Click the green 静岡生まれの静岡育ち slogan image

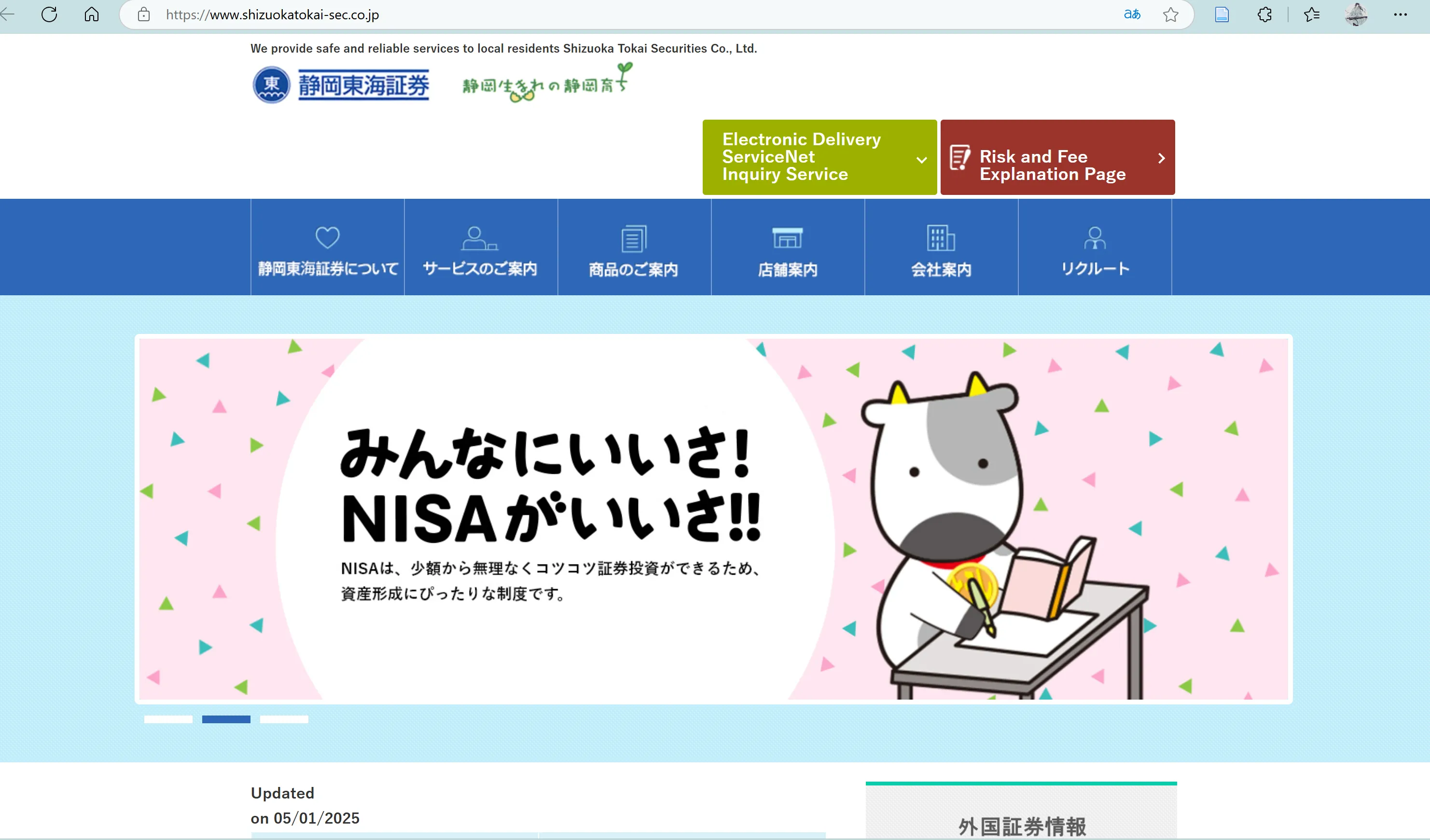pos(548,83)
